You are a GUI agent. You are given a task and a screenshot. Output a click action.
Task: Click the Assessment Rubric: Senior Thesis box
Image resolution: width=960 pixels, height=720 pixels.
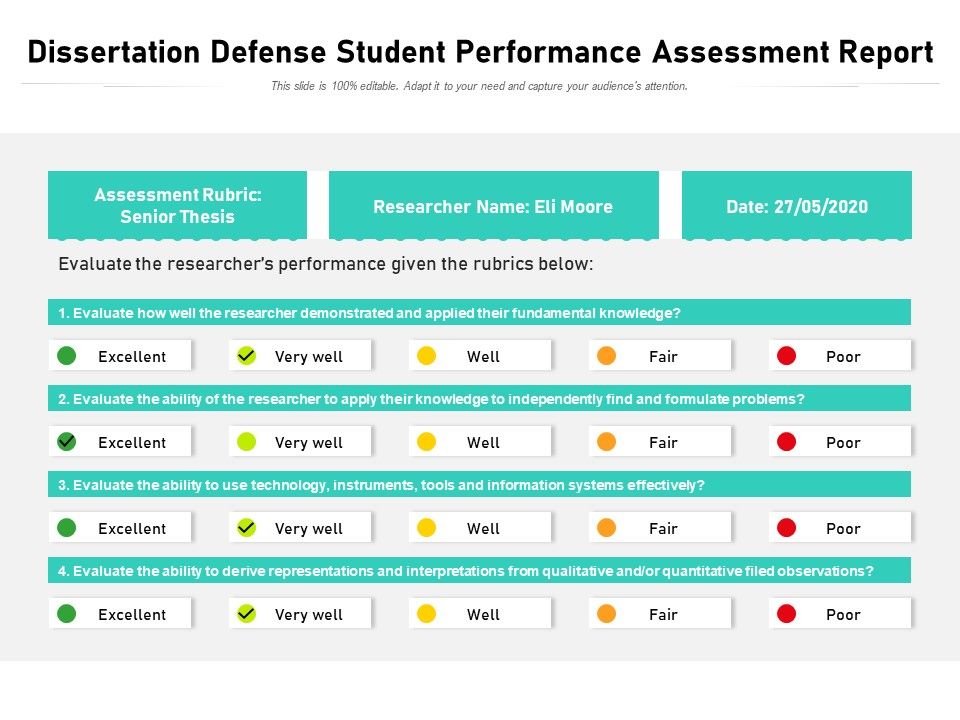click(178, 206)
